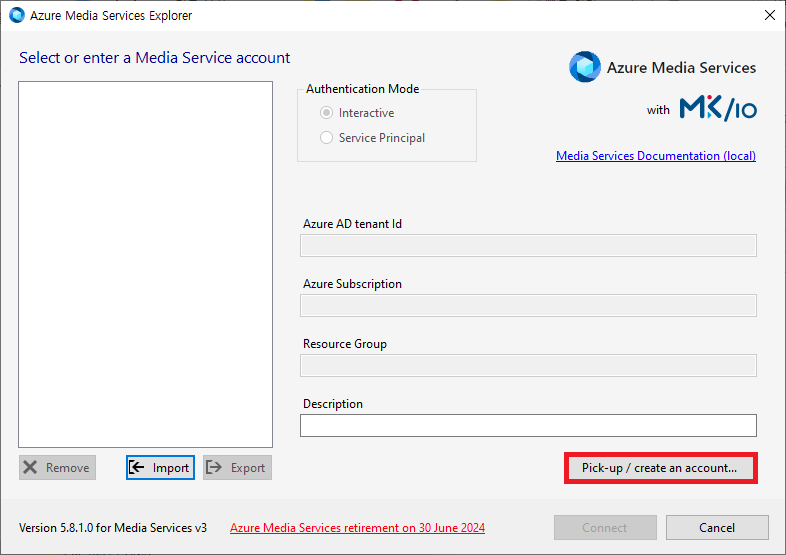Image resolution: width=786 pixels, height=555 pixels.
Task: Click the Resource Group field
Action: pyautogui.click(x=528, y=365)
